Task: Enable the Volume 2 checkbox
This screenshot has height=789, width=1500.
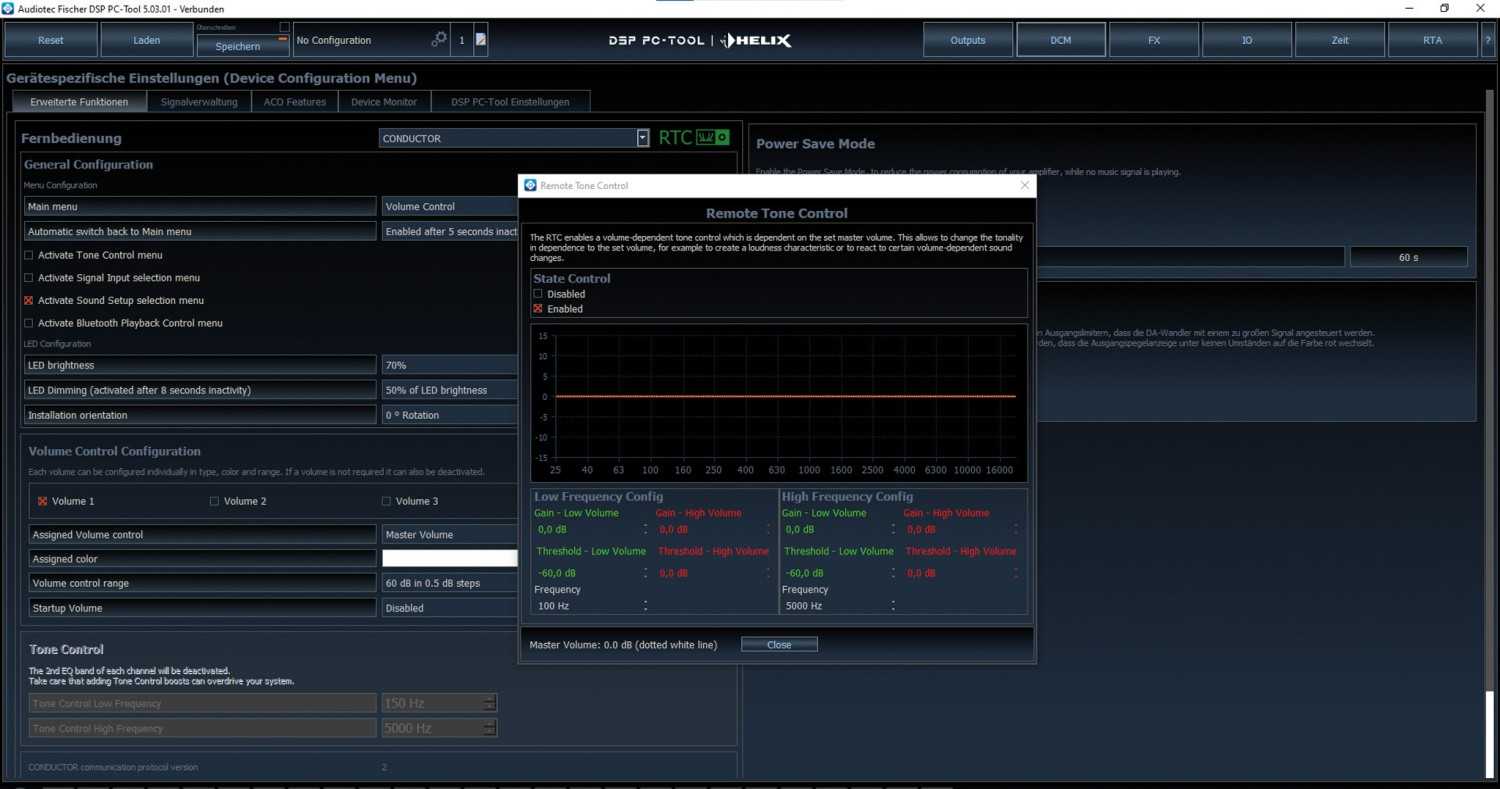Action: click(x=214, y=501)
